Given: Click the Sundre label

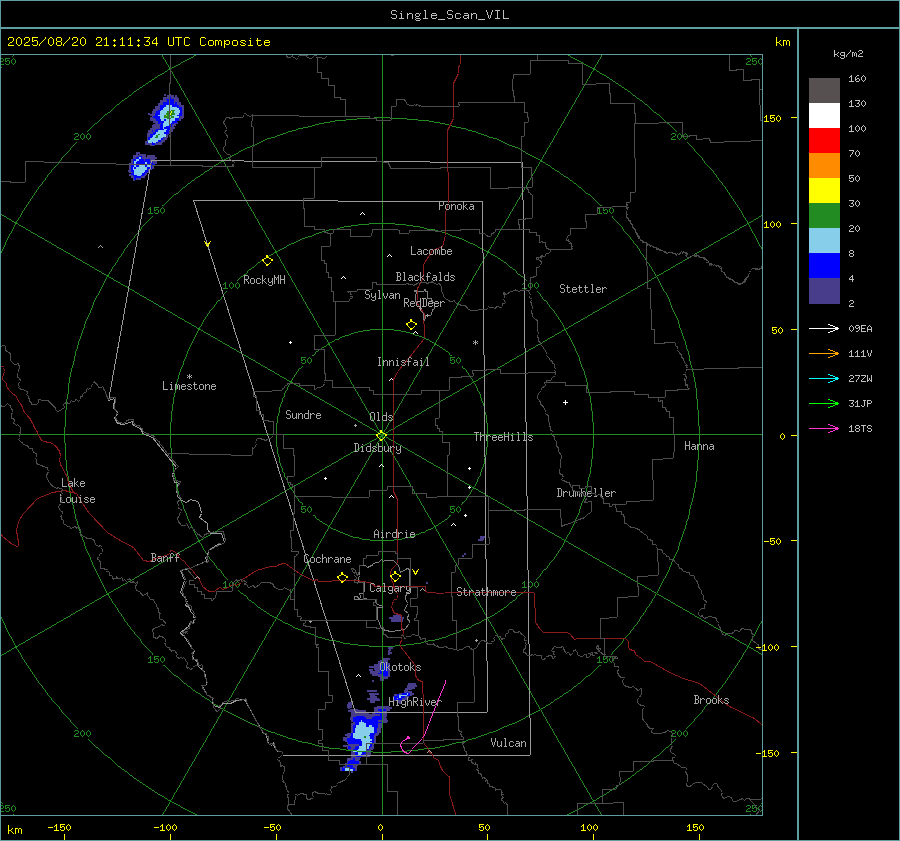Looking at the screenshot, I should [x=303, y=415].
